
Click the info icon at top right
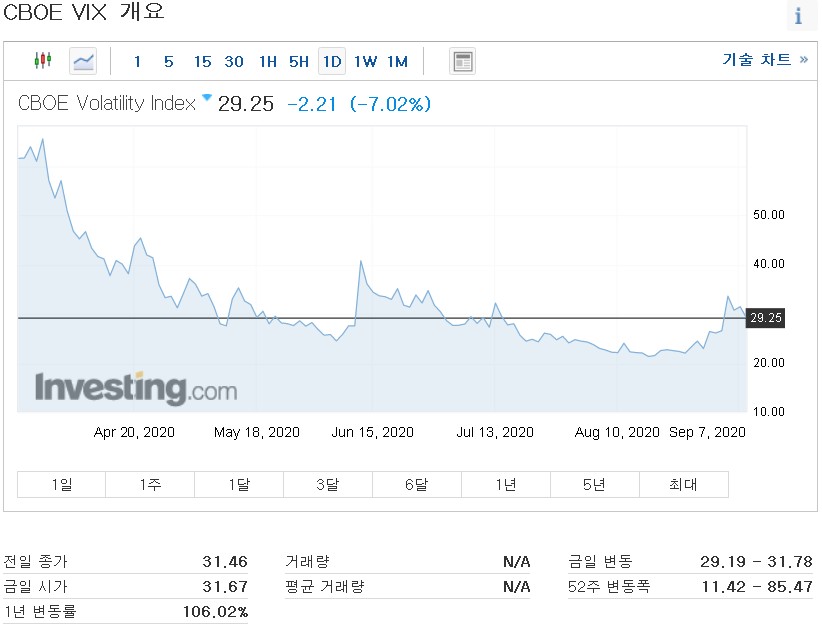coord(798,16)
